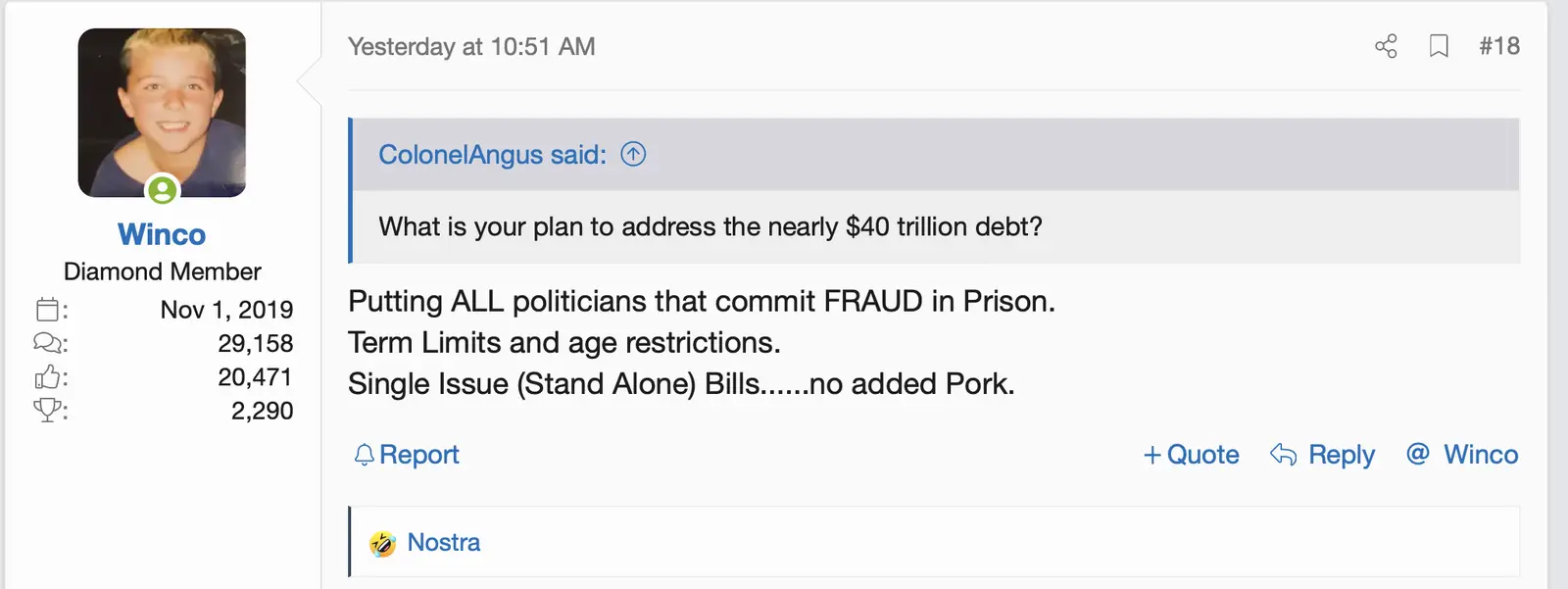Viewport: 1568px width, 589px height.
Task: Click the join date calendar icon
Action: [x=47, y=310]
